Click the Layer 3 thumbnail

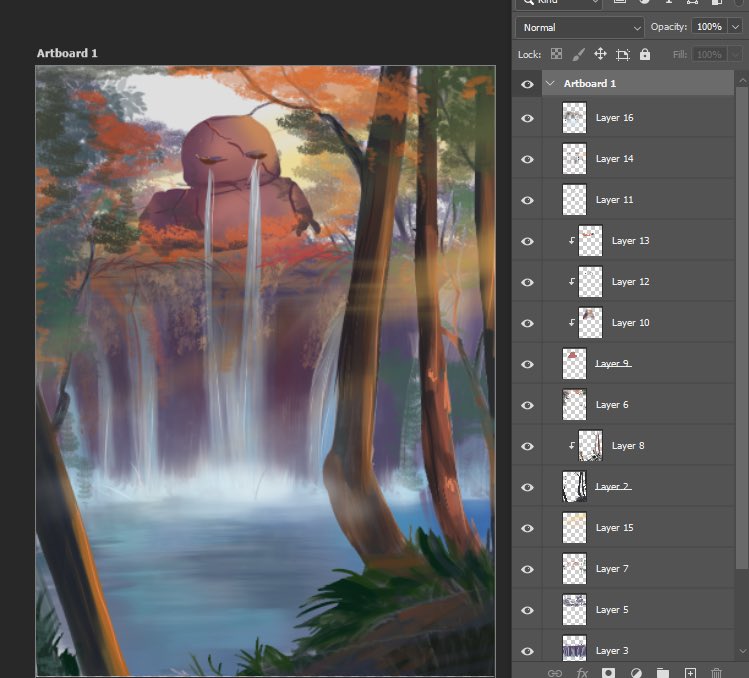click(x=574, y=649)
